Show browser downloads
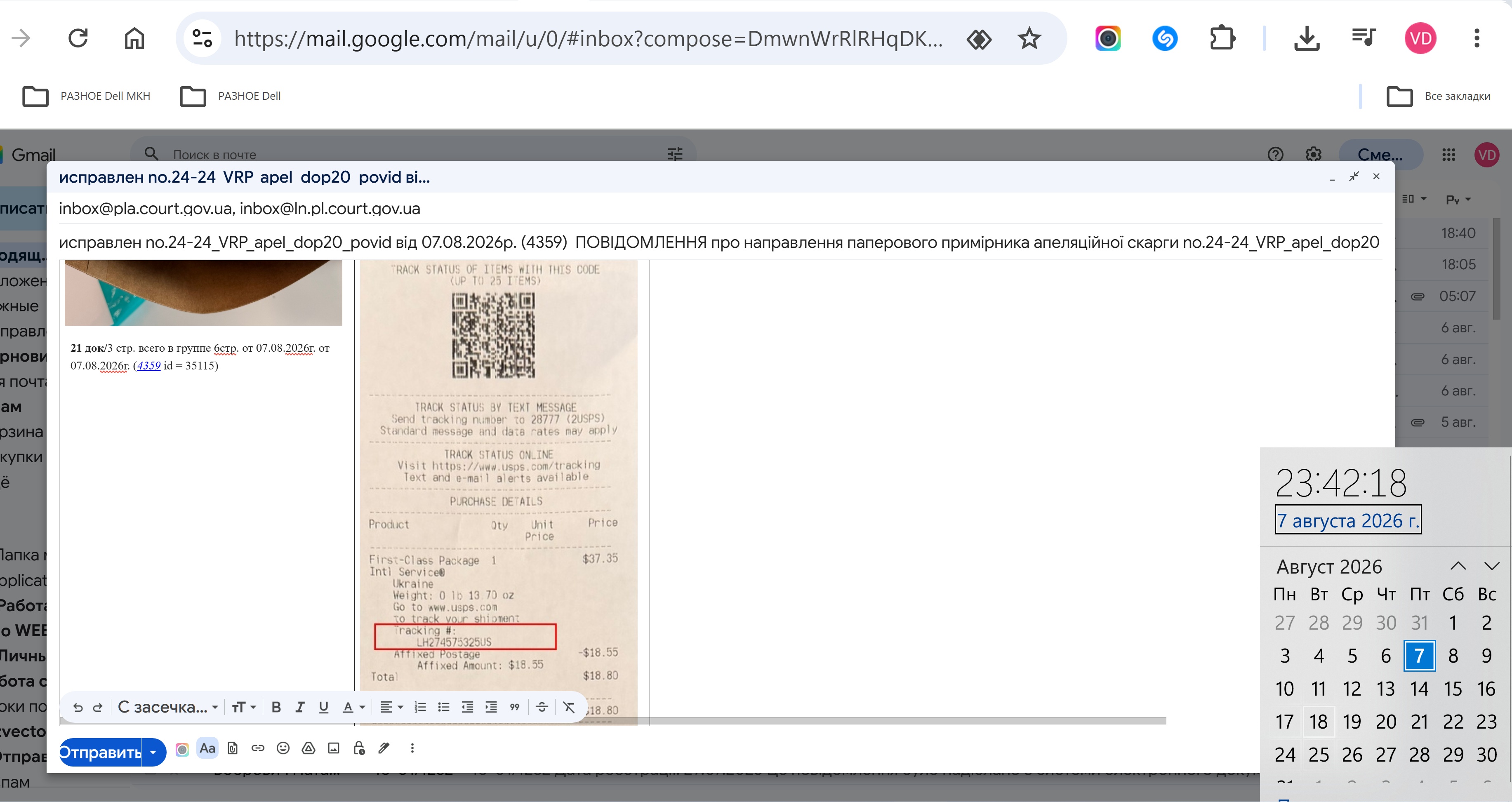 [1307, 39]
